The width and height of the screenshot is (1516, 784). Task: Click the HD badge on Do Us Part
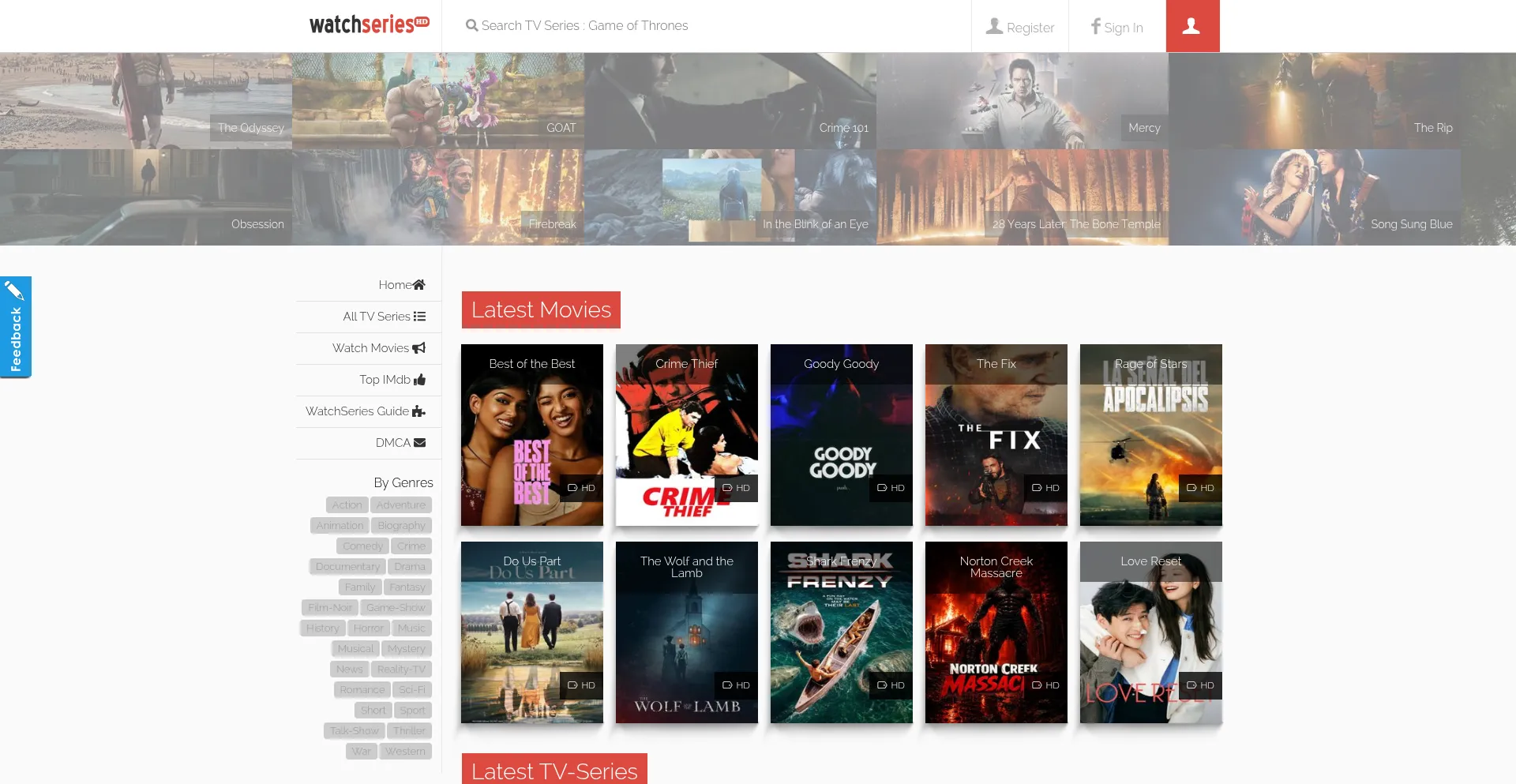(x=581, y=685)
